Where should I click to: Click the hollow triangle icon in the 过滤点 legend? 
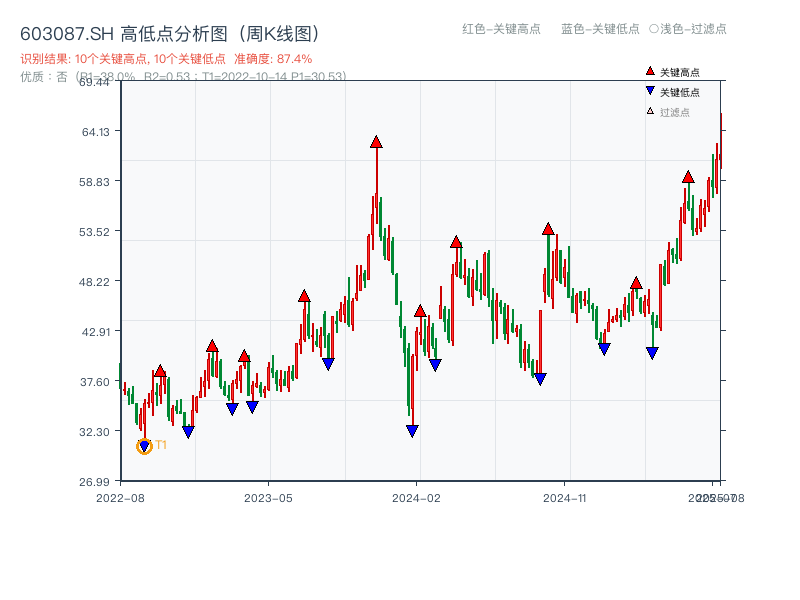tap(650, 111)
